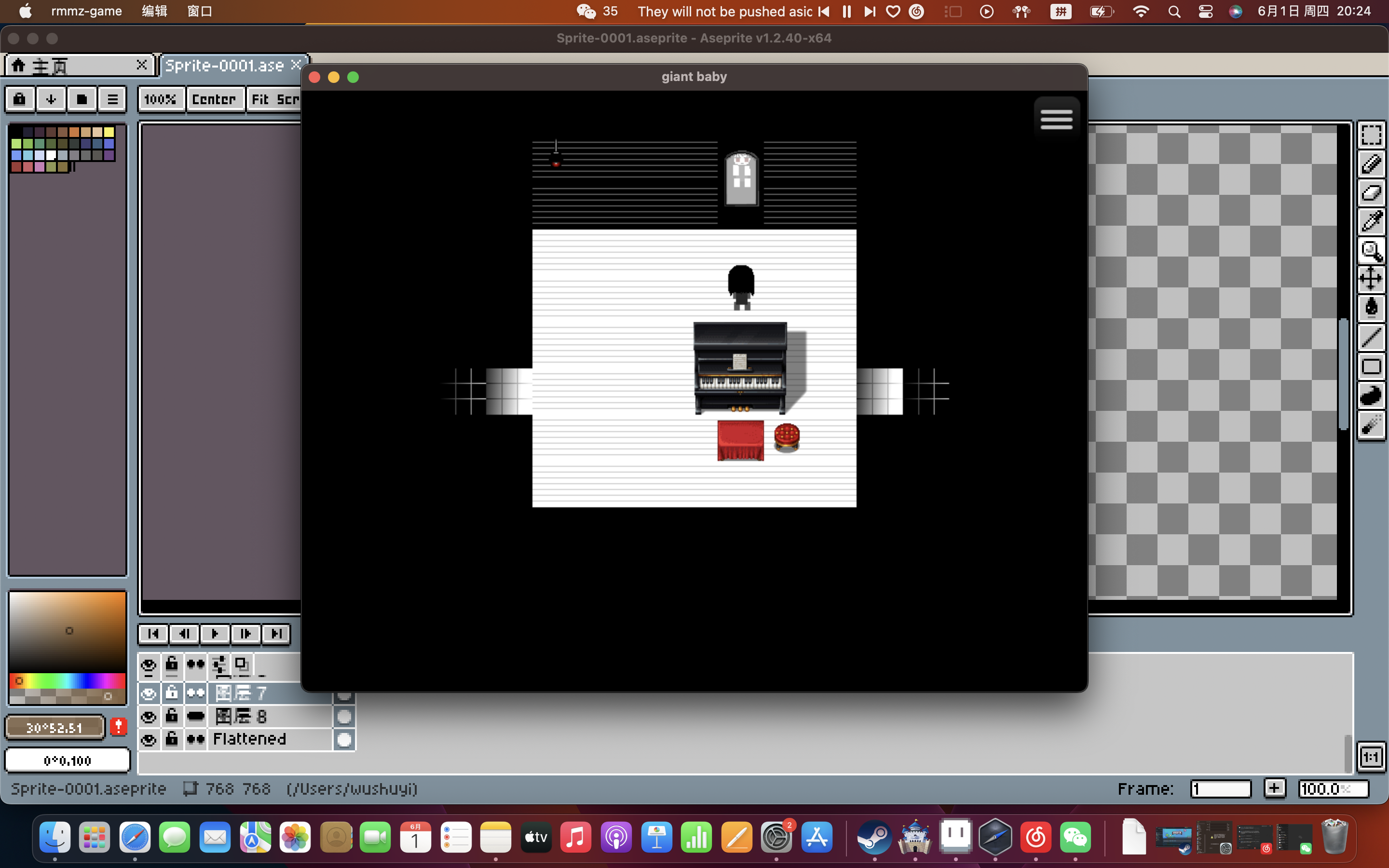Viewport: 1389px width, 868px height.
Task: Open the palette options menu
Action: [x=112, y=99]
